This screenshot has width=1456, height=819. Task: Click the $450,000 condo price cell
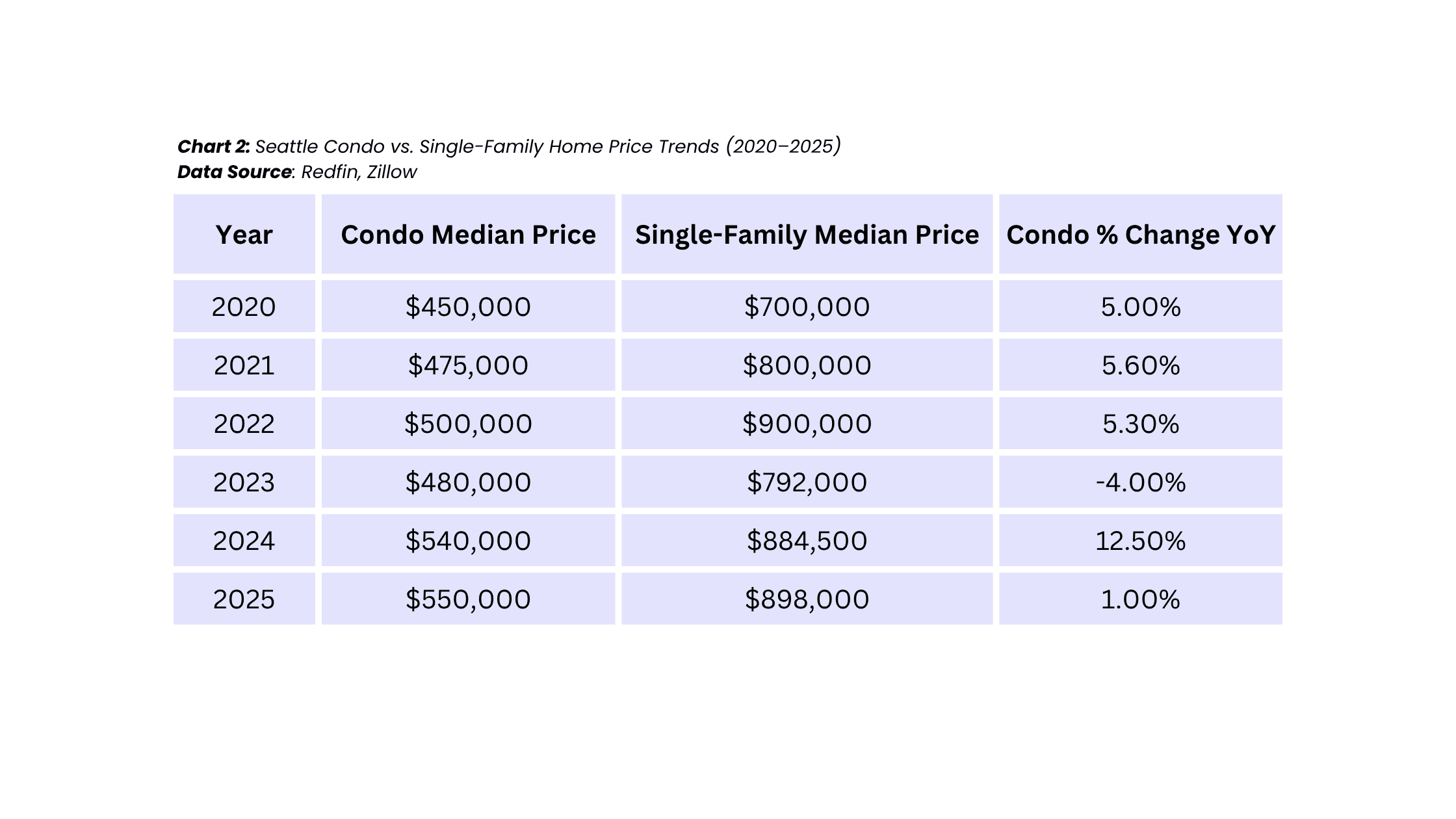click(x=468, y=307)
